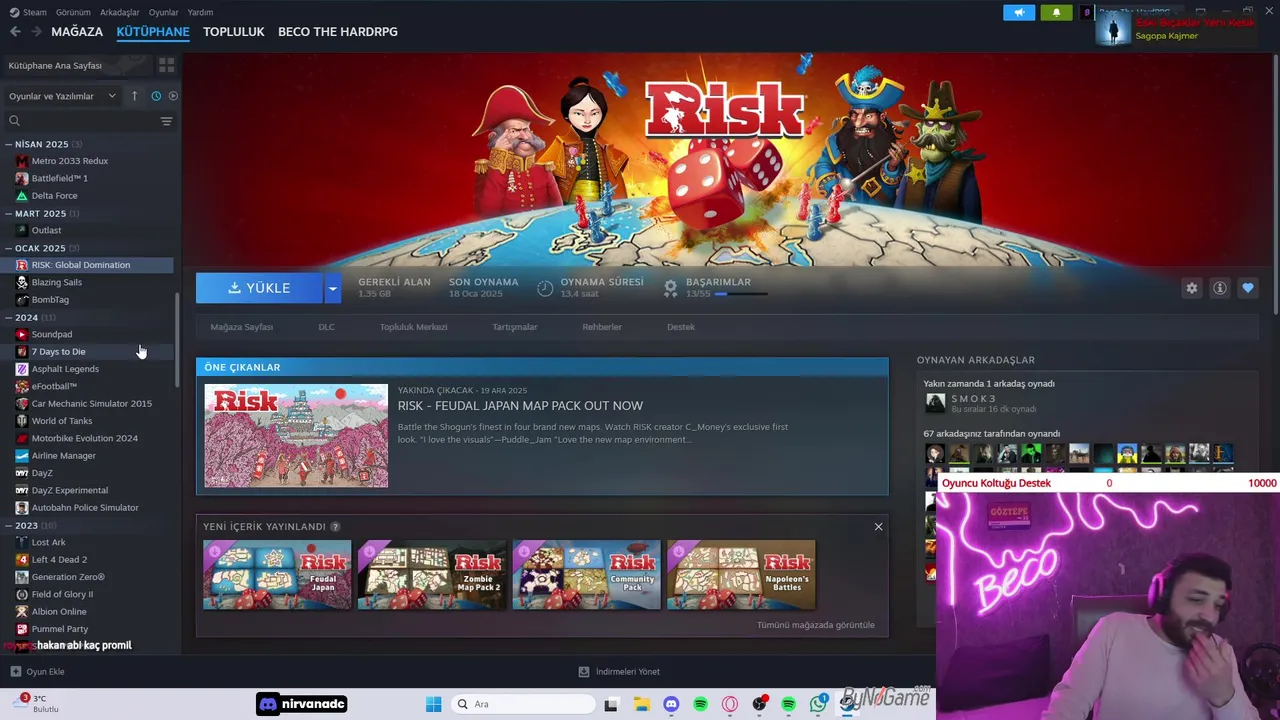Toggle the ready-to-play filter icon

pyautogui.click(x=173, y=96)
